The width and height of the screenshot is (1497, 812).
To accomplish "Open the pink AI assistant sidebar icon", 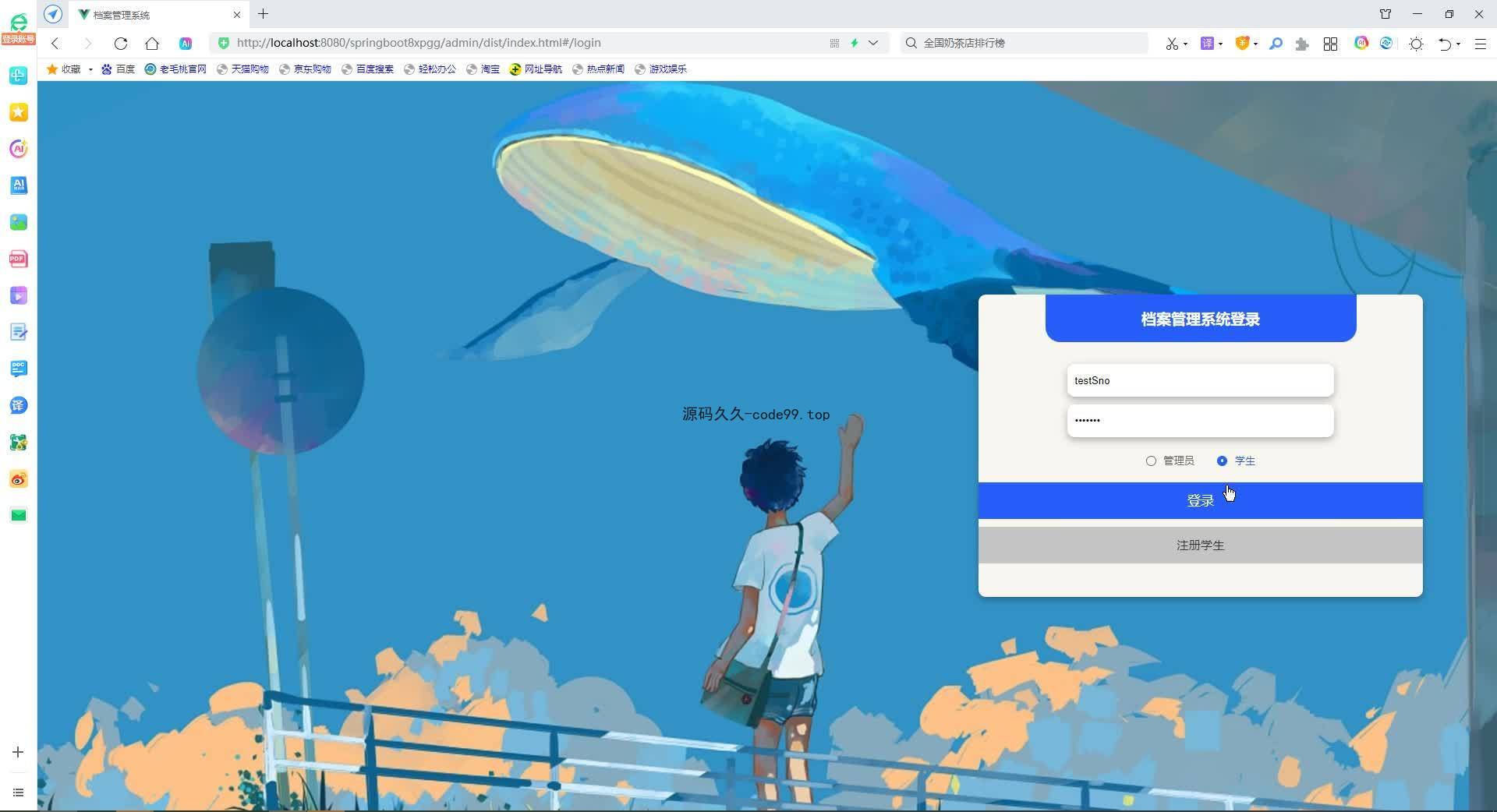I will [19, 149].
